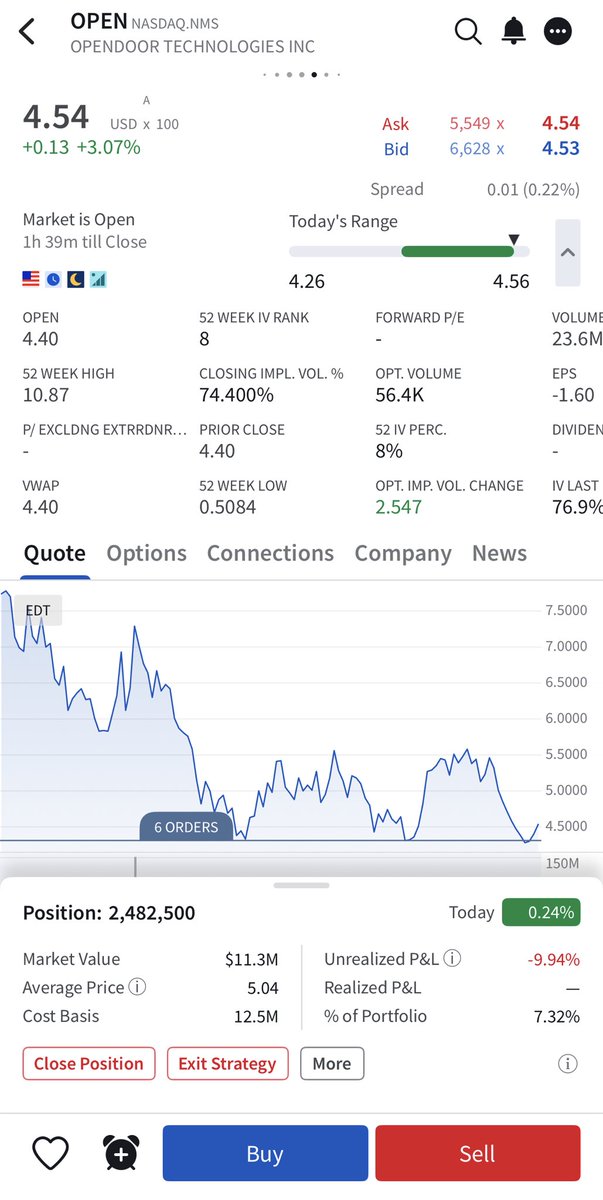
Task: Toggle the Today 0.24% green badge
Action: click(x=541, y=912)
